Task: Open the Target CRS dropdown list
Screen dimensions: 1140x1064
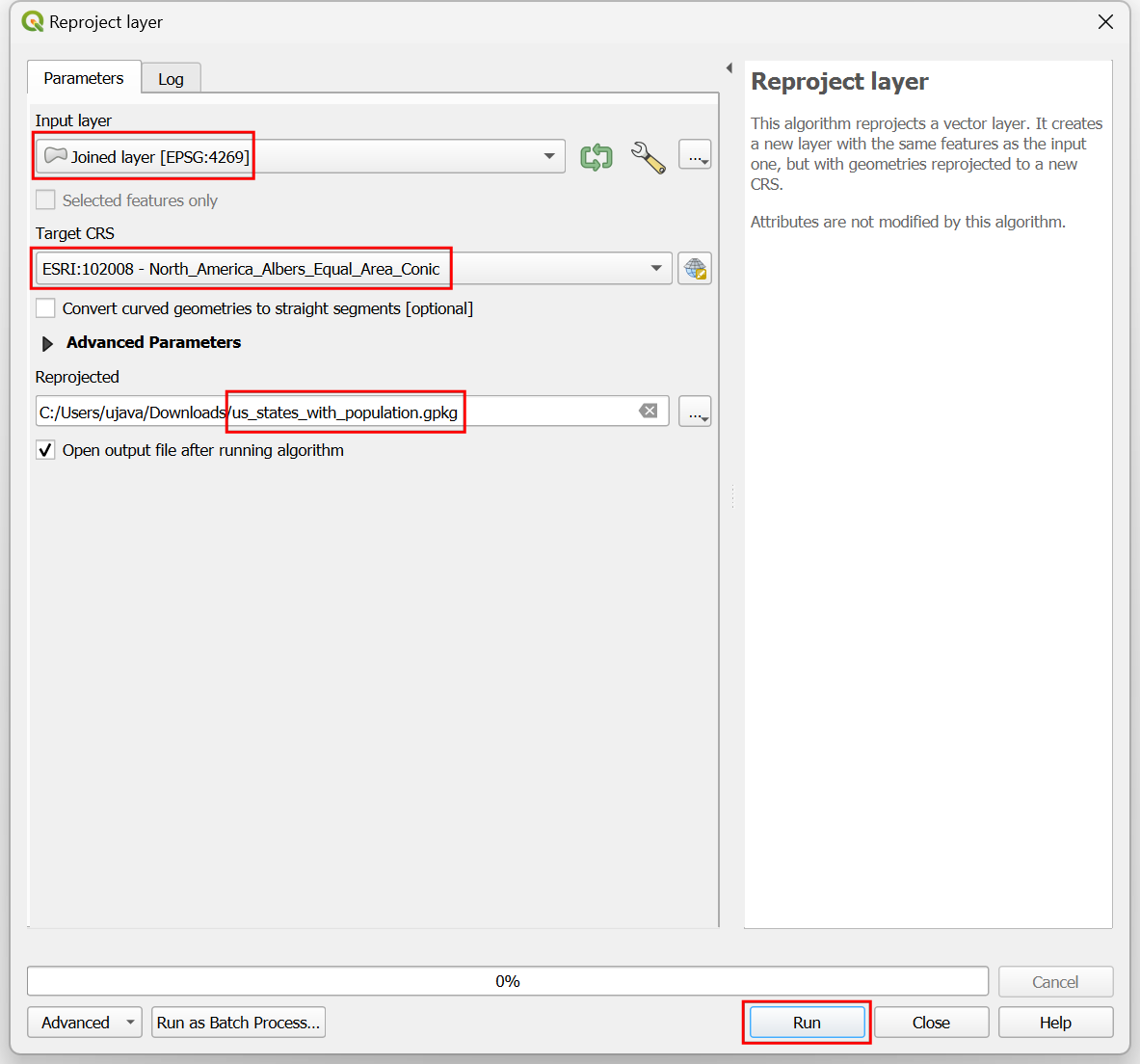Action: [x=656, y=269]
